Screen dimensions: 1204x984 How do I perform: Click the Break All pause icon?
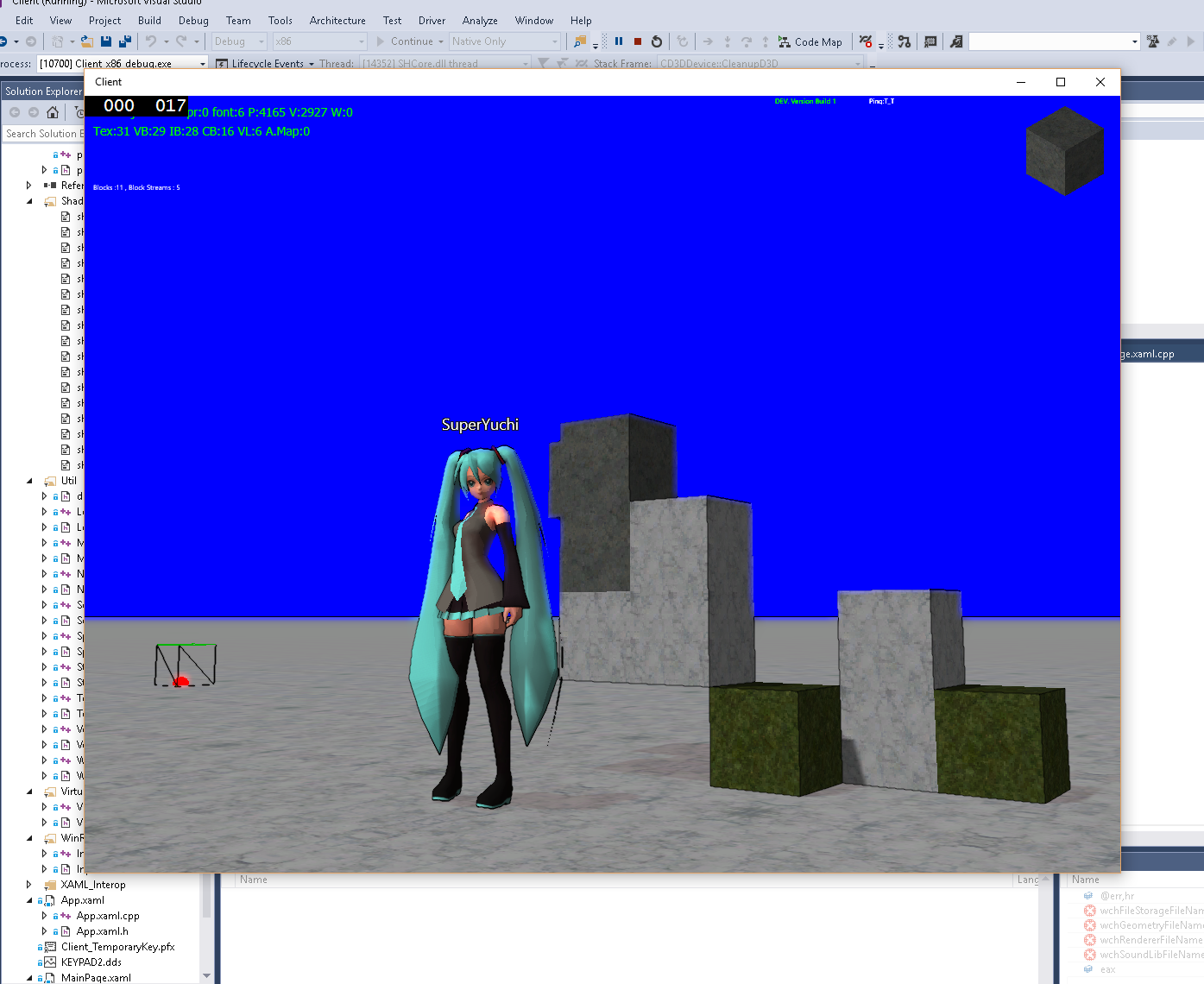pyautogui.click(x=618, y=41)
